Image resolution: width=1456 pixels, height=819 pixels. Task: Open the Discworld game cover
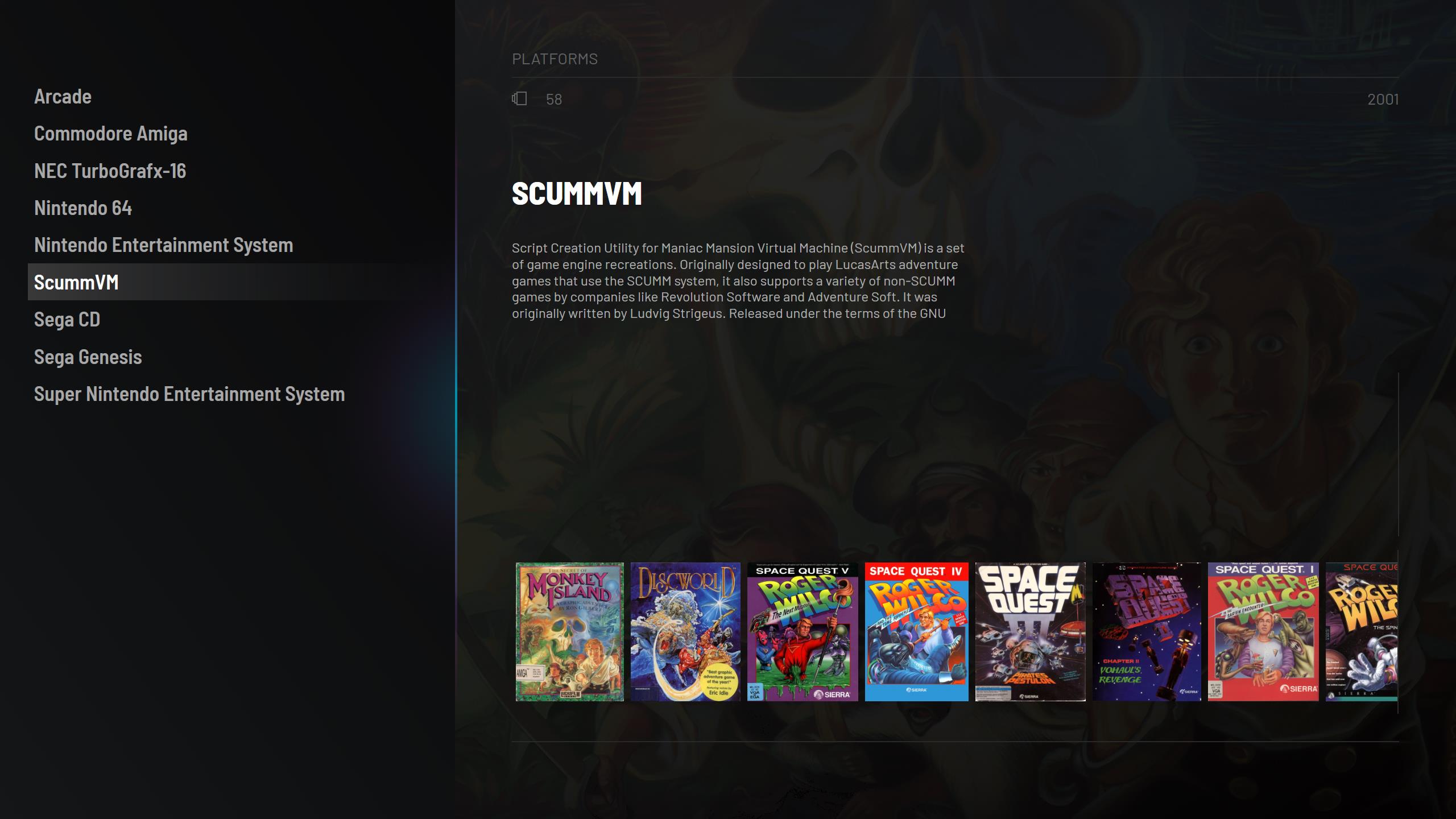tap(686, 632)
